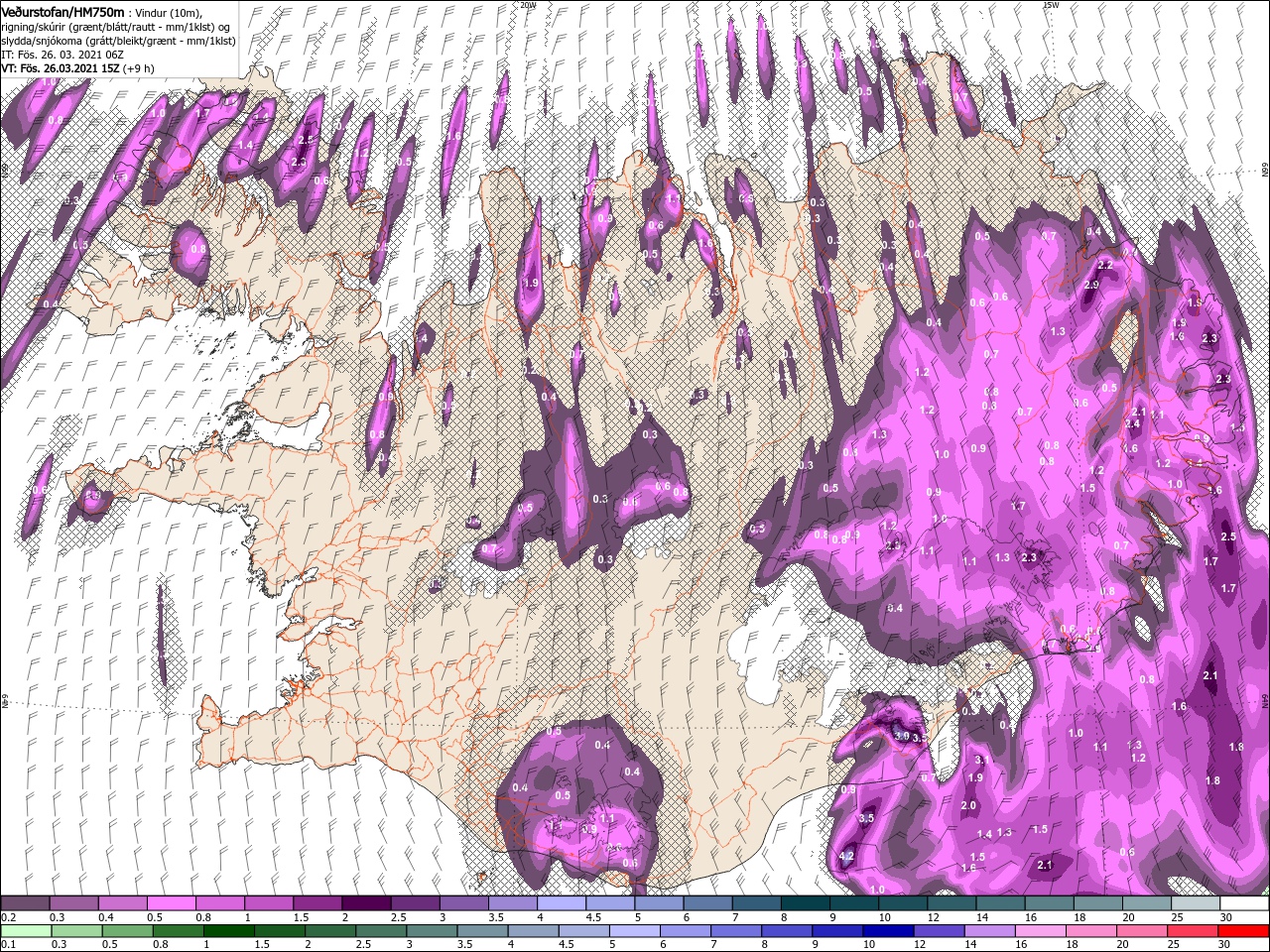The image size is (1270, 952).
Task: Click the rigning/skúrir legend description line
Action: pyautogui.click(x=115, y=26)
